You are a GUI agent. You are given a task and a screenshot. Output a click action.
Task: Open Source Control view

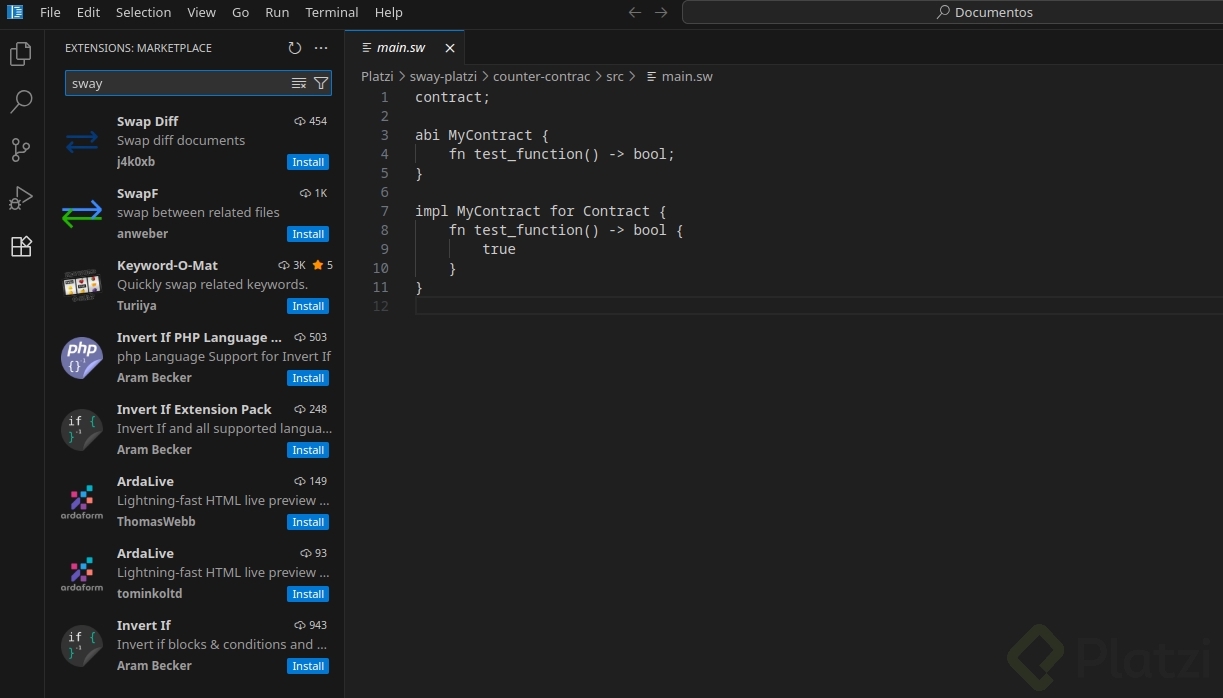21,150
